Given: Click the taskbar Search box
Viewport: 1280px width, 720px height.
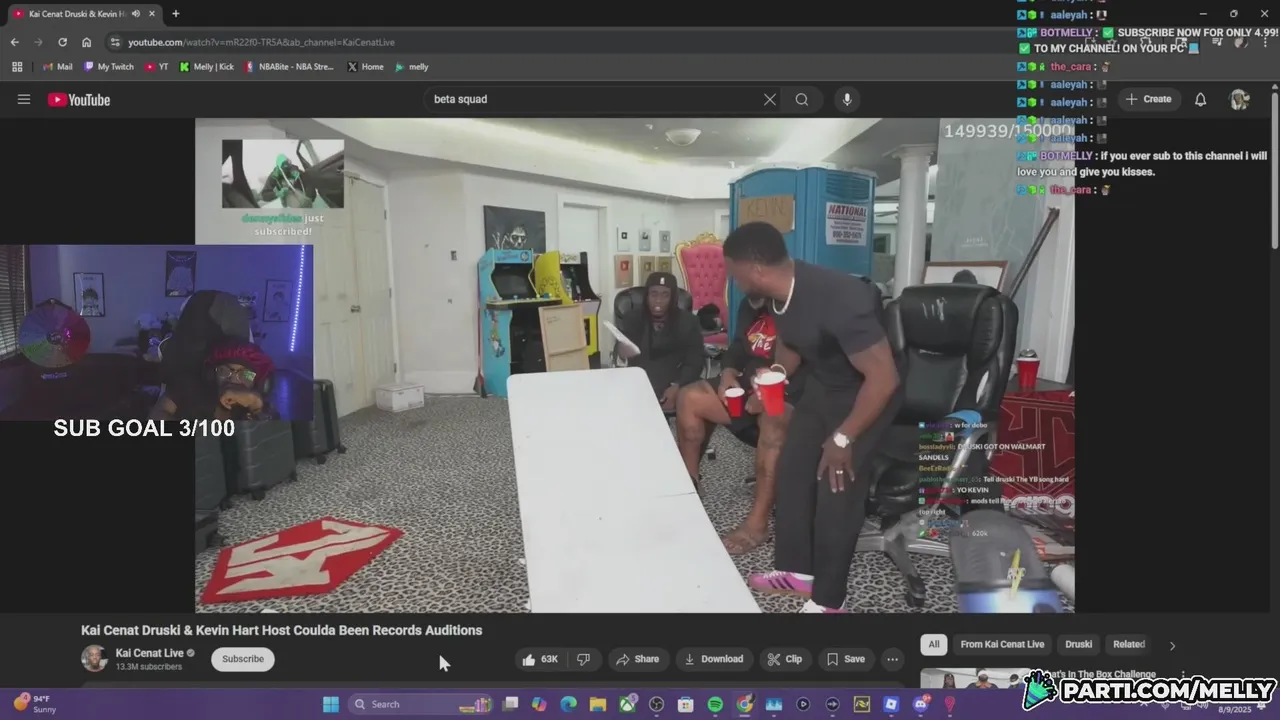Looking at the screenshot, I should tap(420, 704).
